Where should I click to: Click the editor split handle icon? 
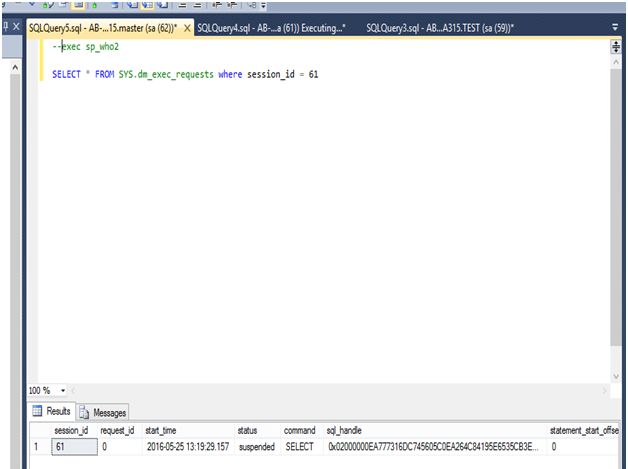(x=616, y=47)
